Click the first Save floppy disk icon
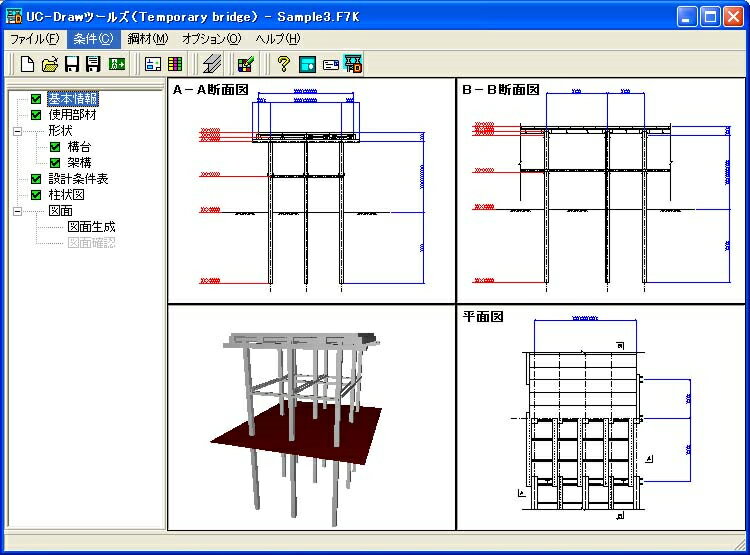This screenshot has height=555, width=750. 71,64
